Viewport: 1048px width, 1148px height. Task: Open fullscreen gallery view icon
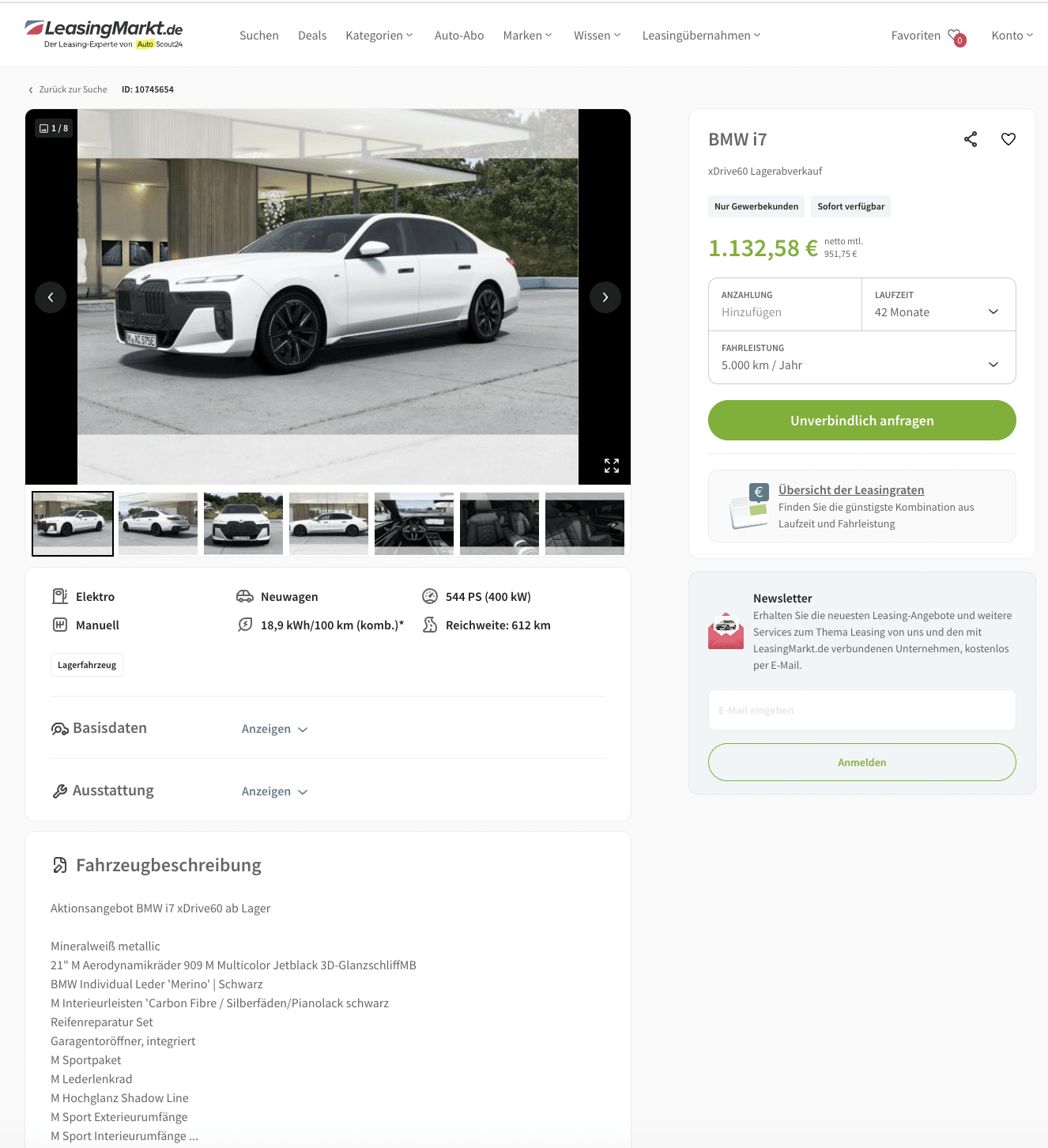(x=612, y=466)
